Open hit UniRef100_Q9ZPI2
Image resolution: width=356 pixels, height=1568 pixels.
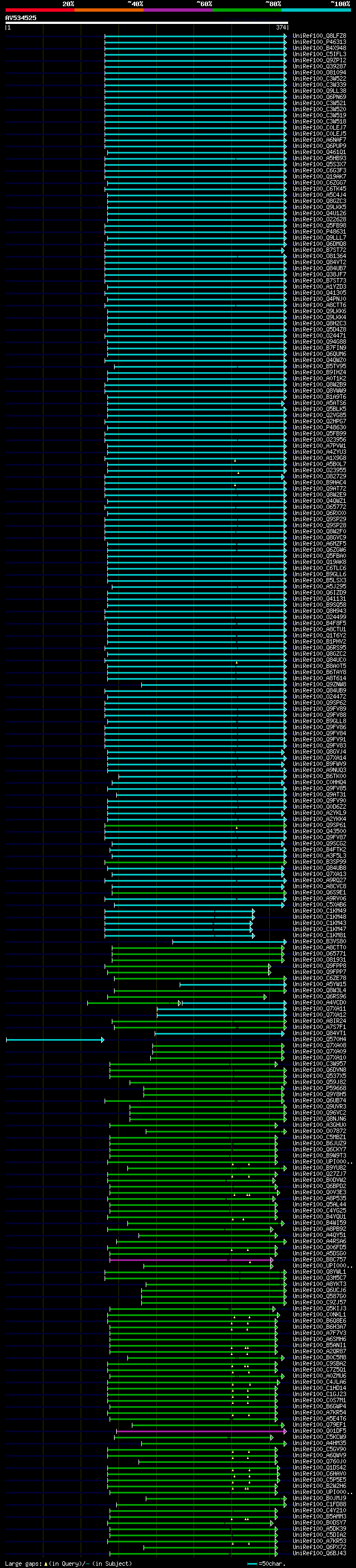319,60
